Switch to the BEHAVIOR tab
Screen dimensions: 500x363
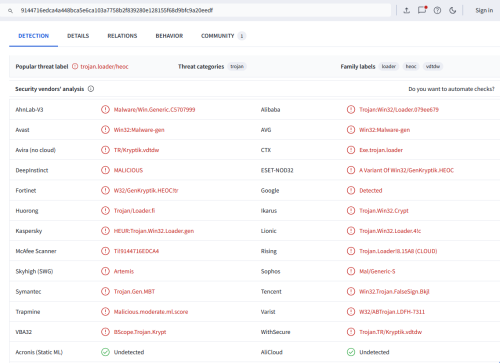[x=169, y=36]
